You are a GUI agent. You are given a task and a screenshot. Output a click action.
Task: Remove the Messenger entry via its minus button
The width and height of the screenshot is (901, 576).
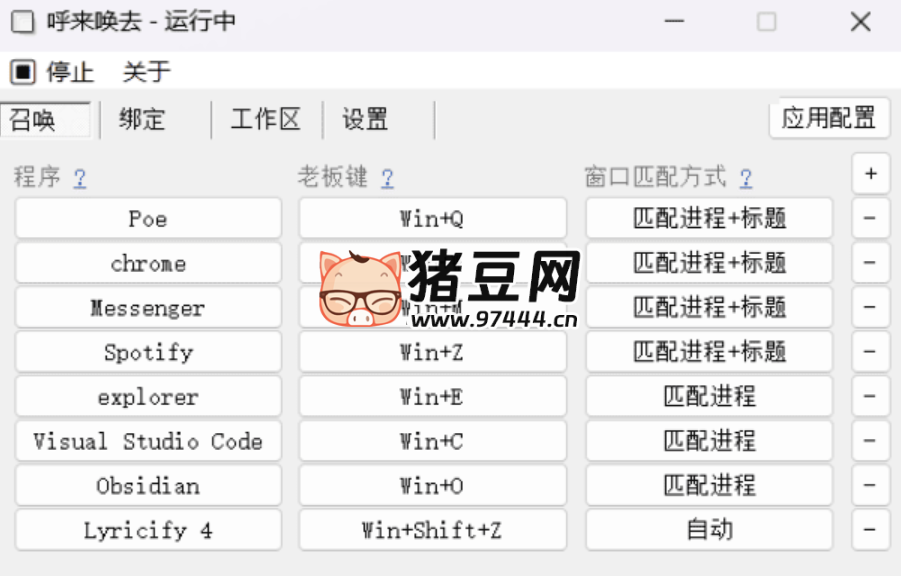pos(871,307)
